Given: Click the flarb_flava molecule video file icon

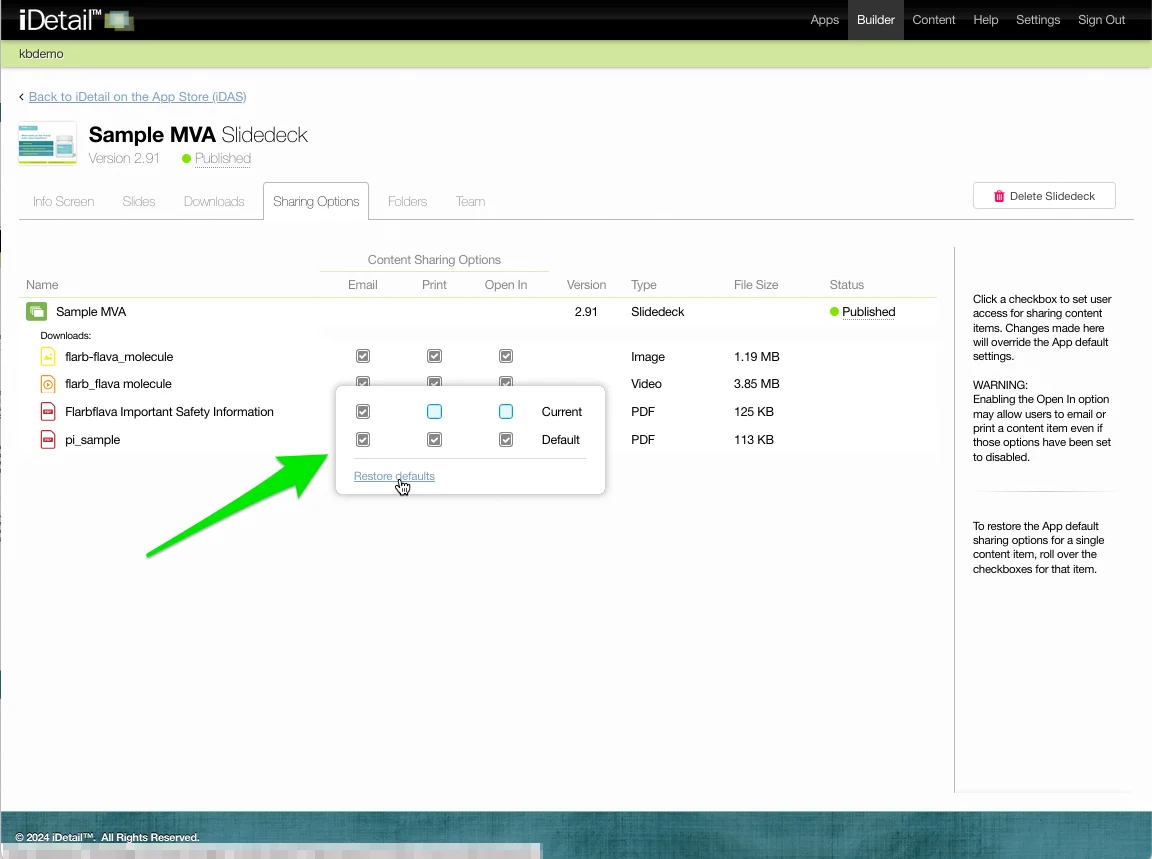Looking at the screenshot, I should click(48, 384).
